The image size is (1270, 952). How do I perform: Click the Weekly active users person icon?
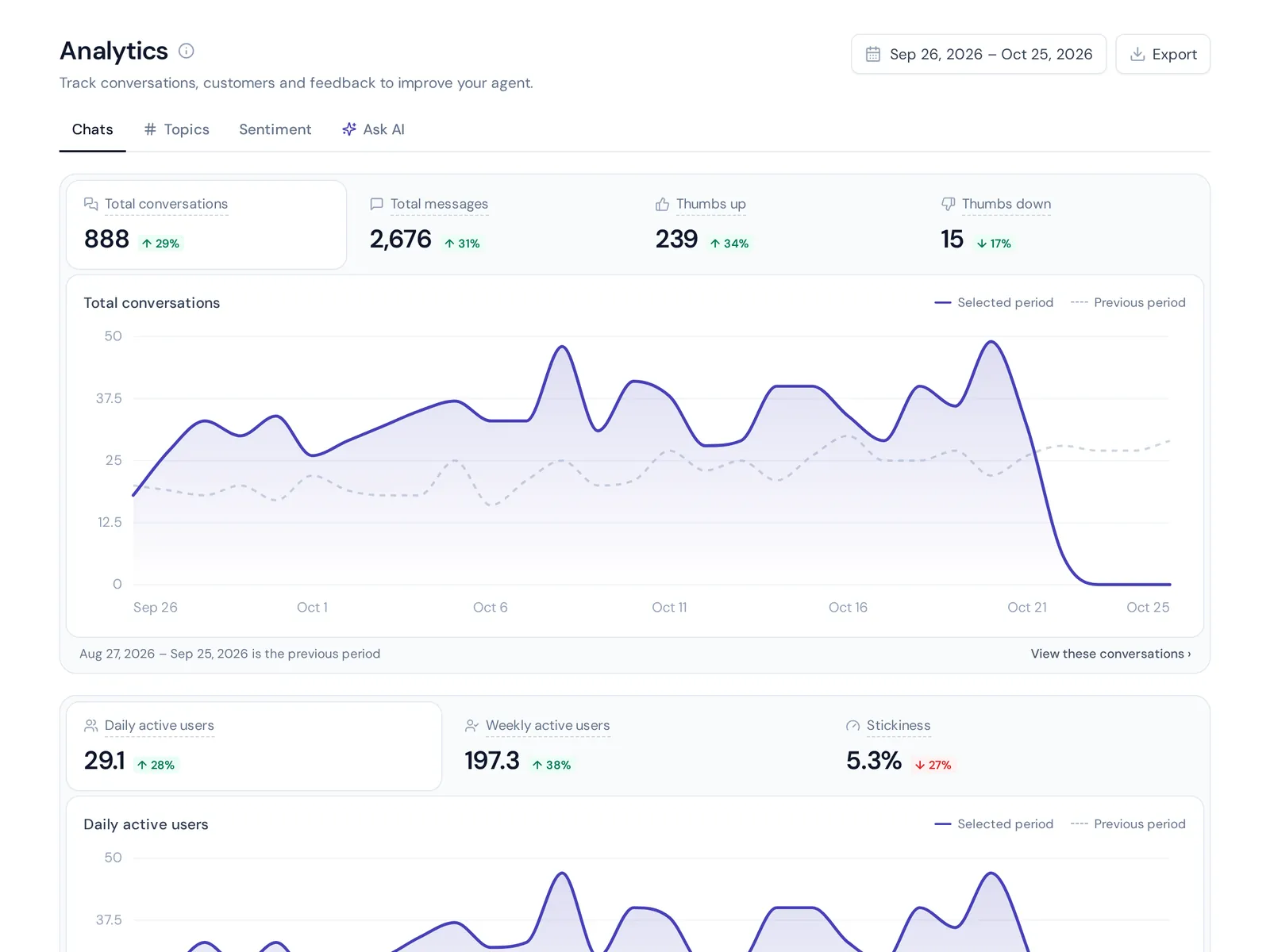pyautogui.click(x=471, y=726)
